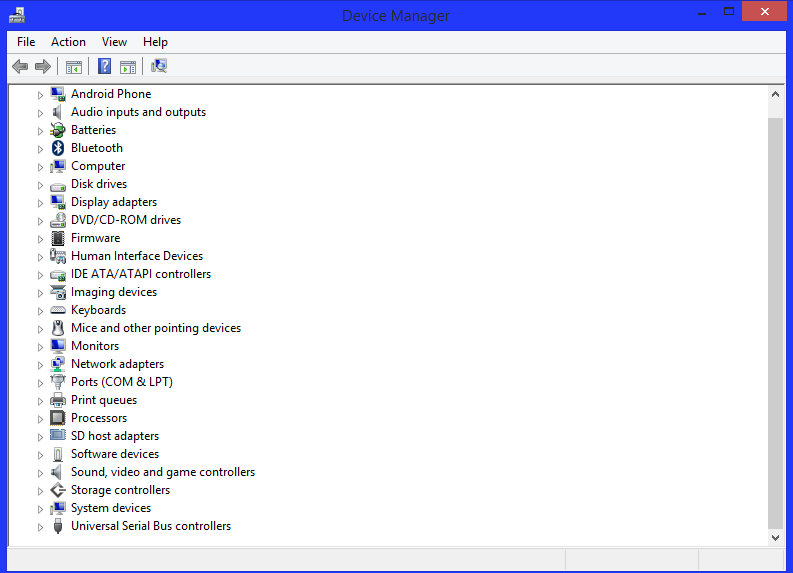Image resolution: width=793 pixels, height=573 pixels.
Task: Click the Network adapters icon
Action: click(x=58, y=364)
